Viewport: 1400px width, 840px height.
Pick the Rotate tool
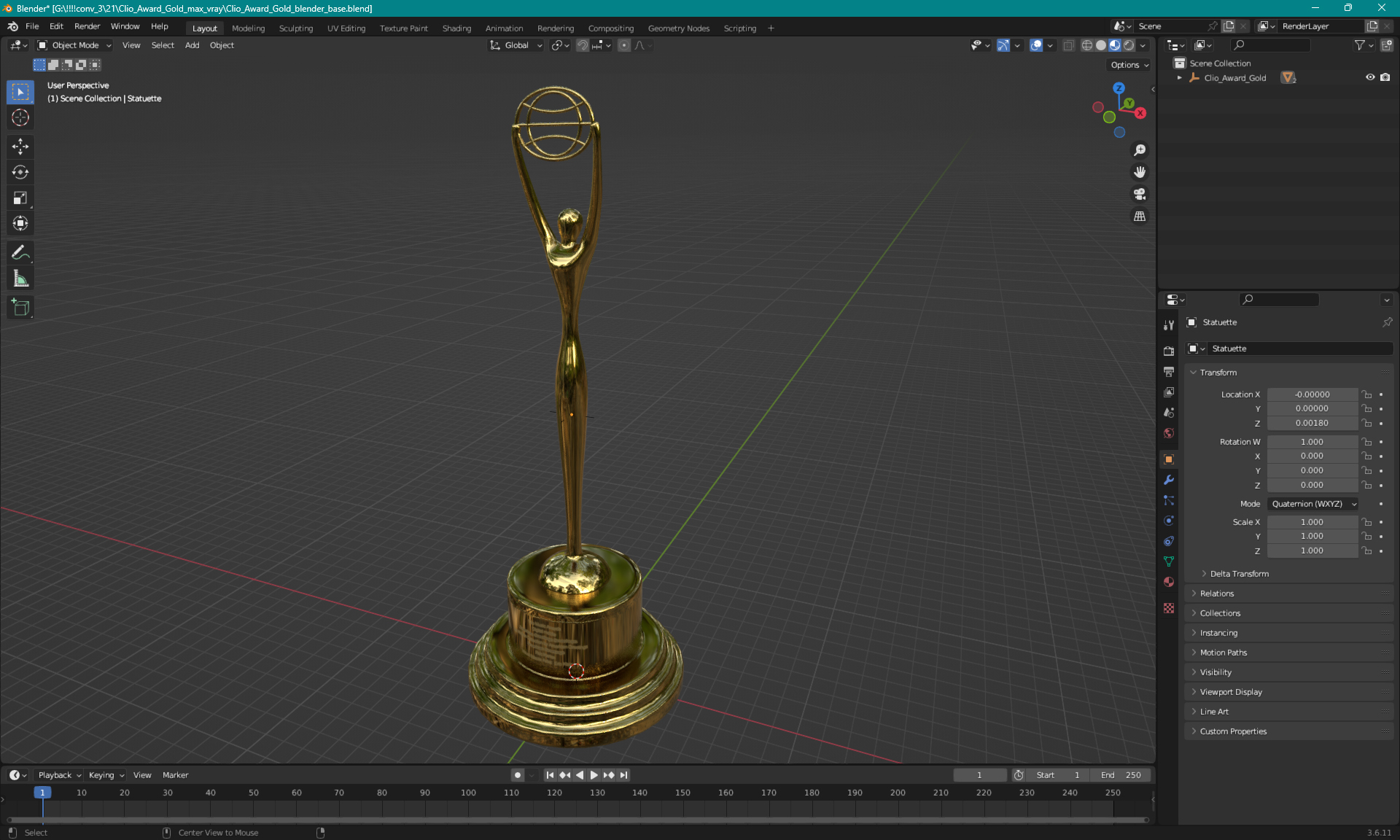point(20,172)
